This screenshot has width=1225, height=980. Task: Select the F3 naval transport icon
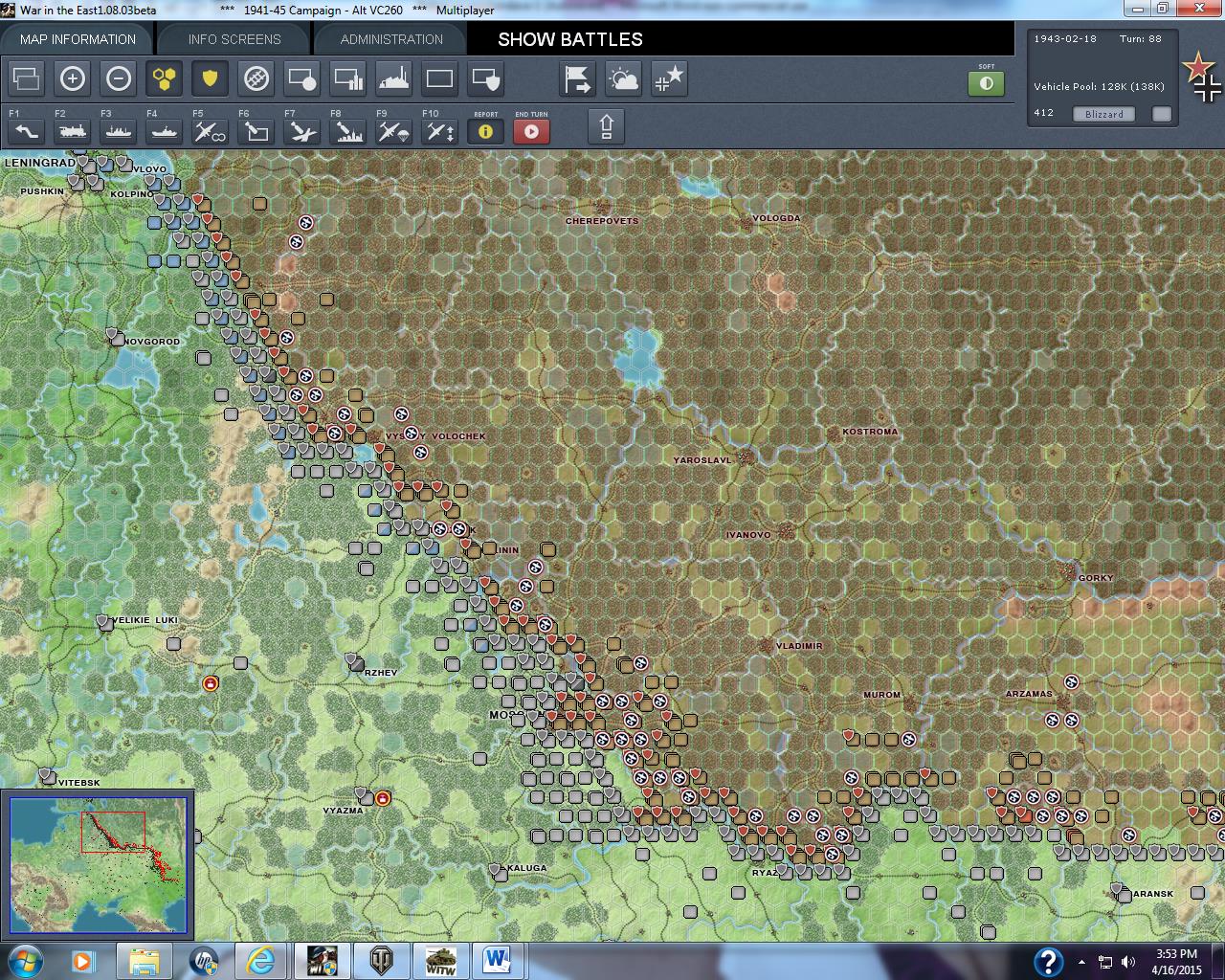tap(117, 131)
